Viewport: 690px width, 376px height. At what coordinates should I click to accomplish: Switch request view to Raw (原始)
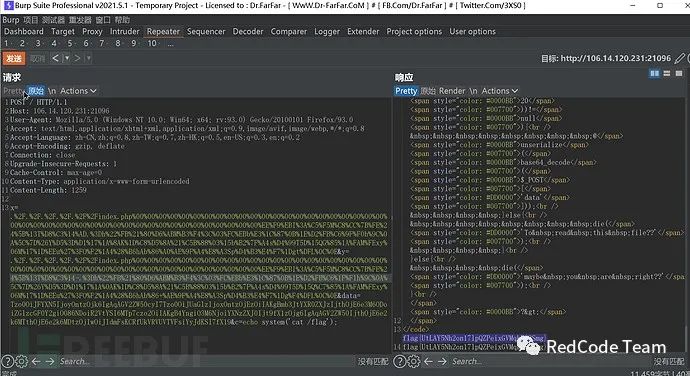pos(36,91)
